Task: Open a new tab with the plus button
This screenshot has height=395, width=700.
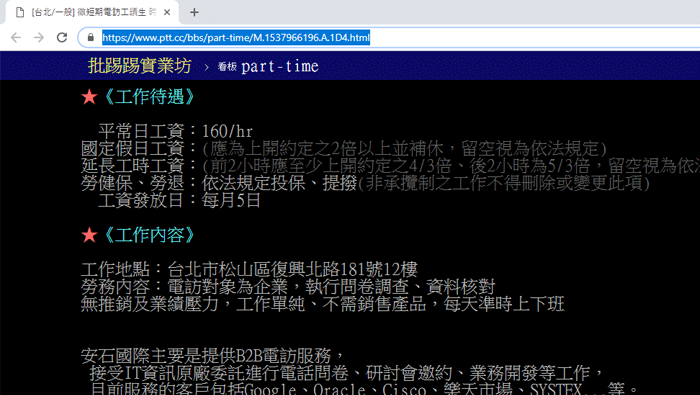Action: point(194,12)
